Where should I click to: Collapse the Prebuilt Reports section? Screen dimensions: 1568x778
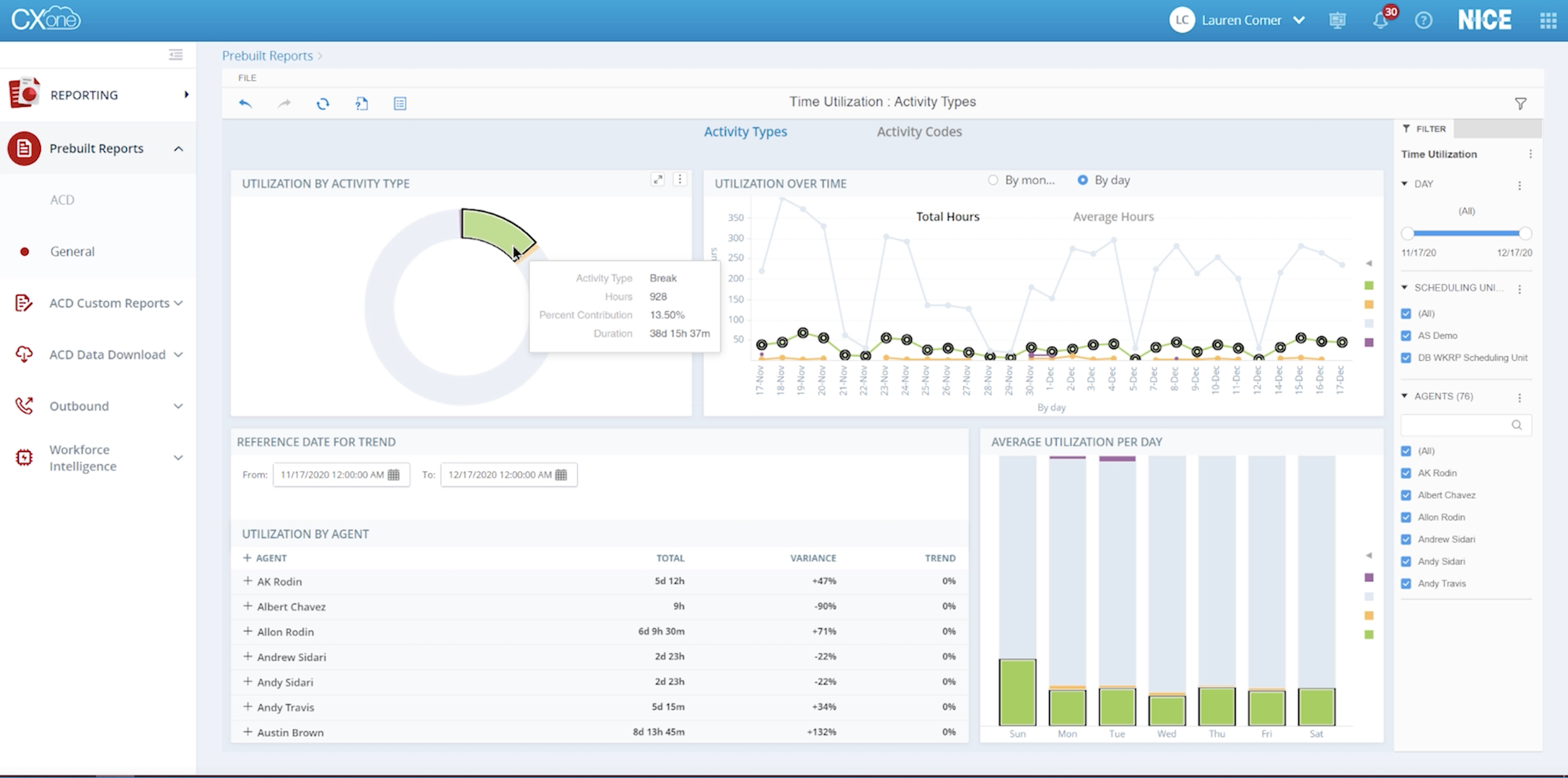(179, 148)
